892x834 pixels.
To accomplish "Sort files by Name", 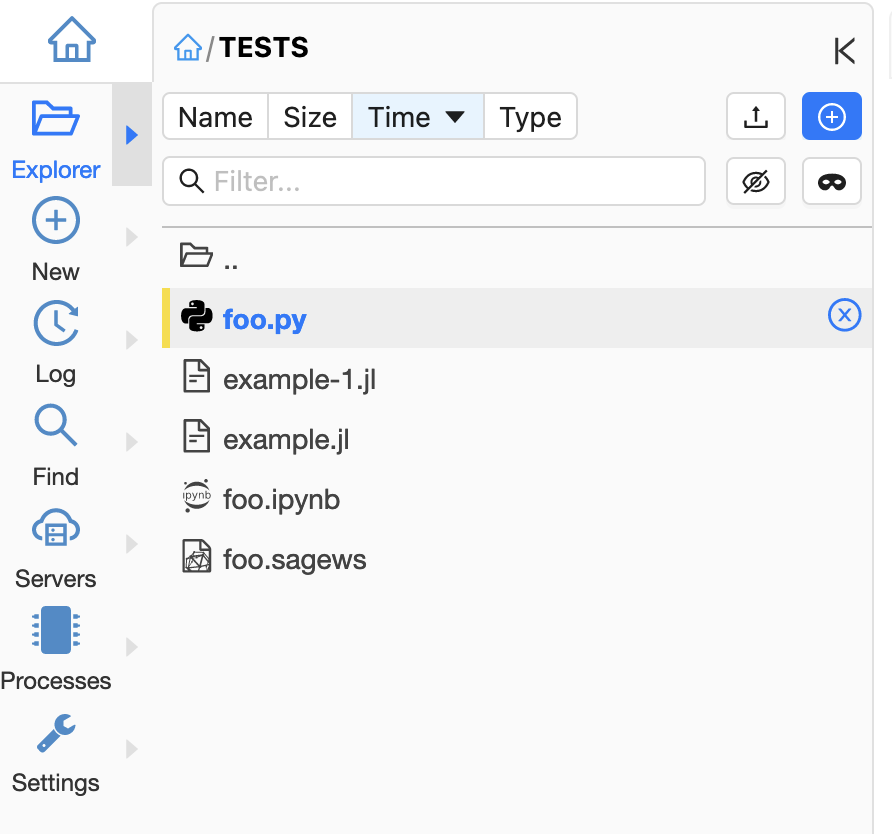I will [x=215, y=117].
